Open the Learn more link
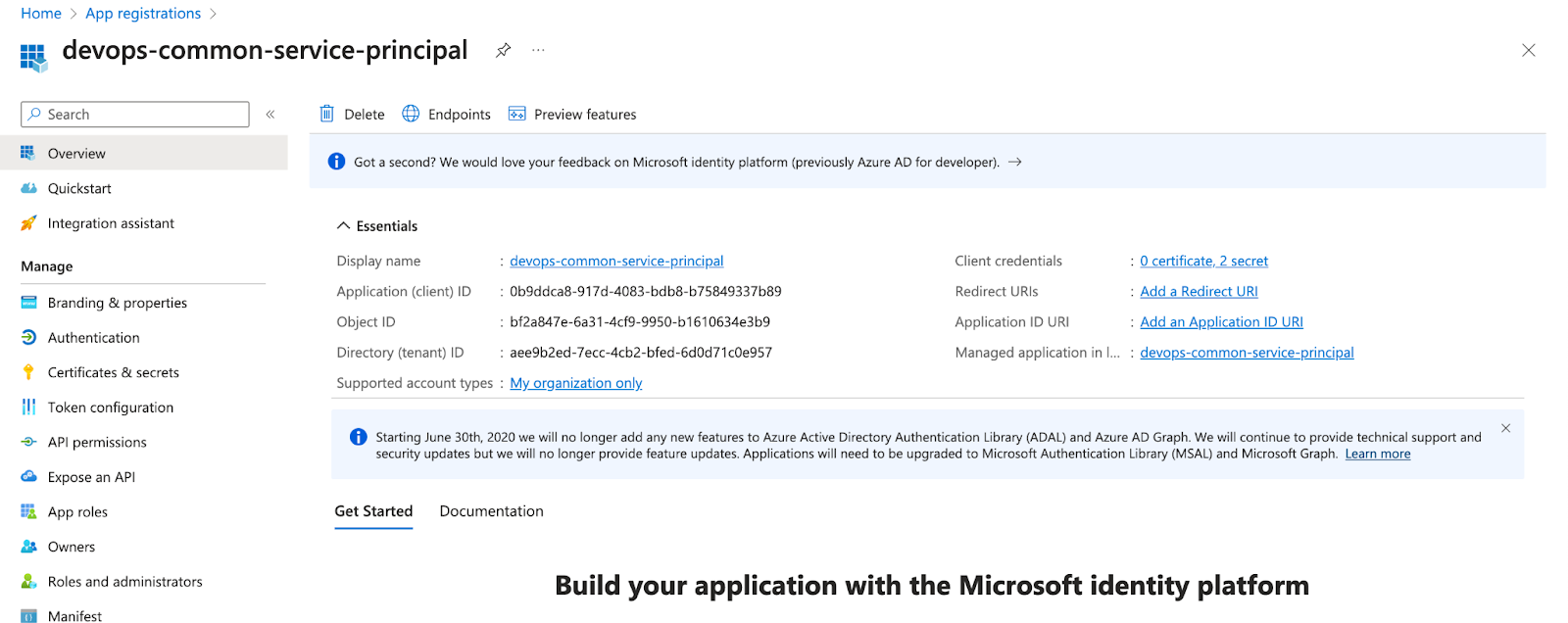This screenshot has height=623, width=1568. tap(1378, 454)
